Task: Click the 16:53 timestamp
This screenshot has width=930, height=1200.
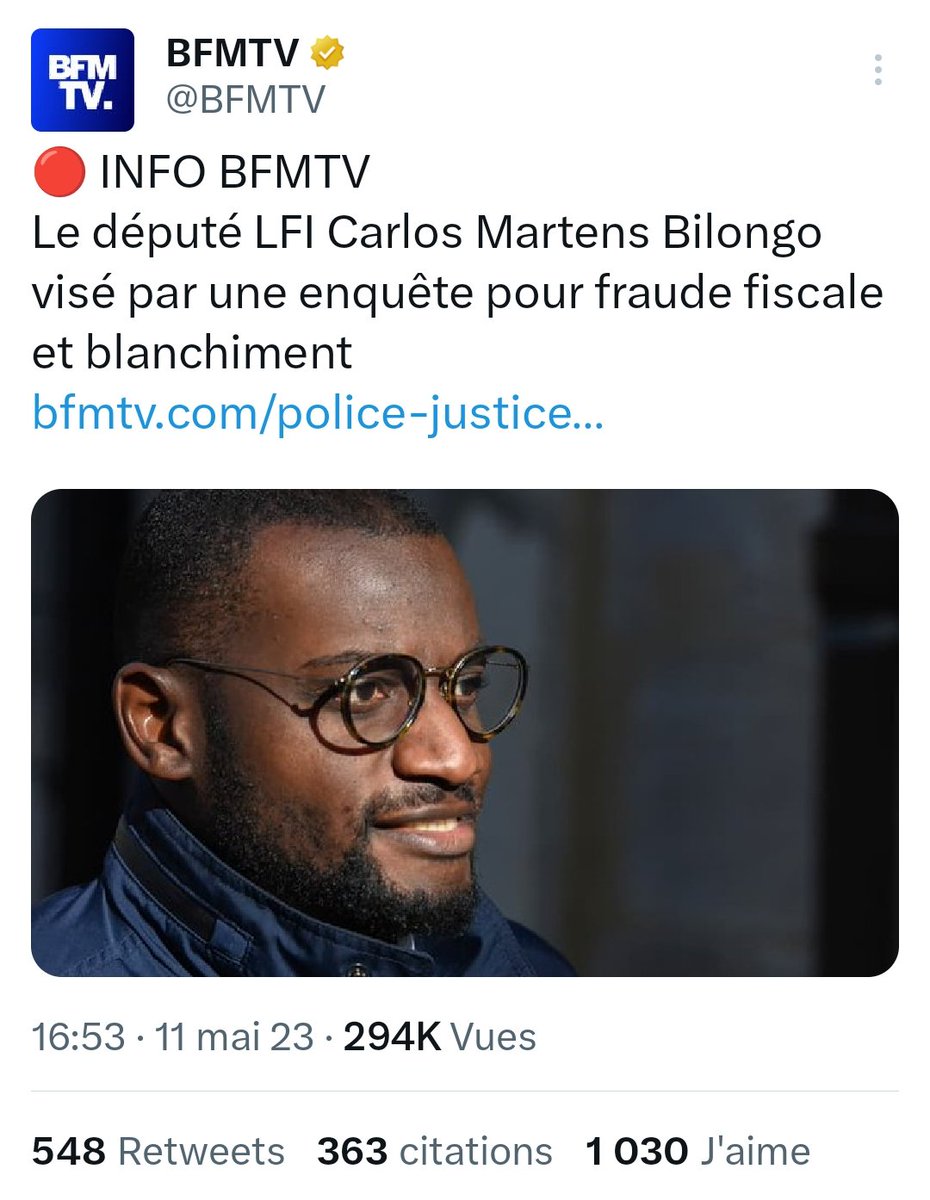Action: pyautogui.click(x=78, y=1036)
